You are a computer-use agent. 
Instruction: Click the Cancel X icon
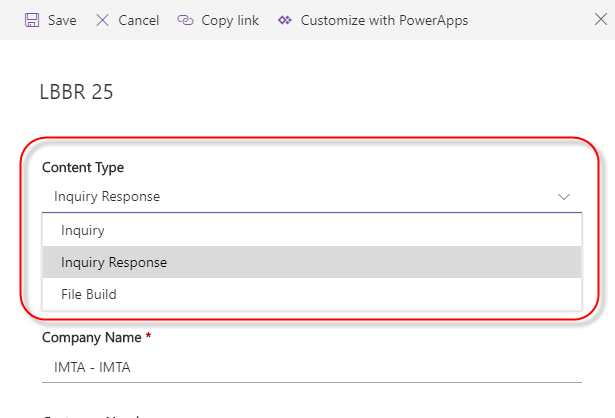tap(103, 20)
